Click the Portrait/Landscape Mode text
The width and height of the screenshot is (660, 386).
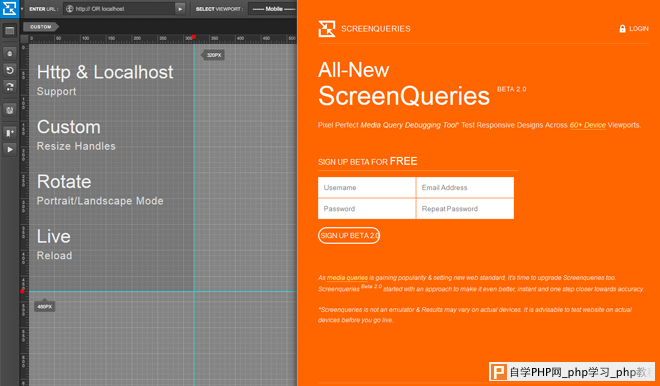click(100, 201)
